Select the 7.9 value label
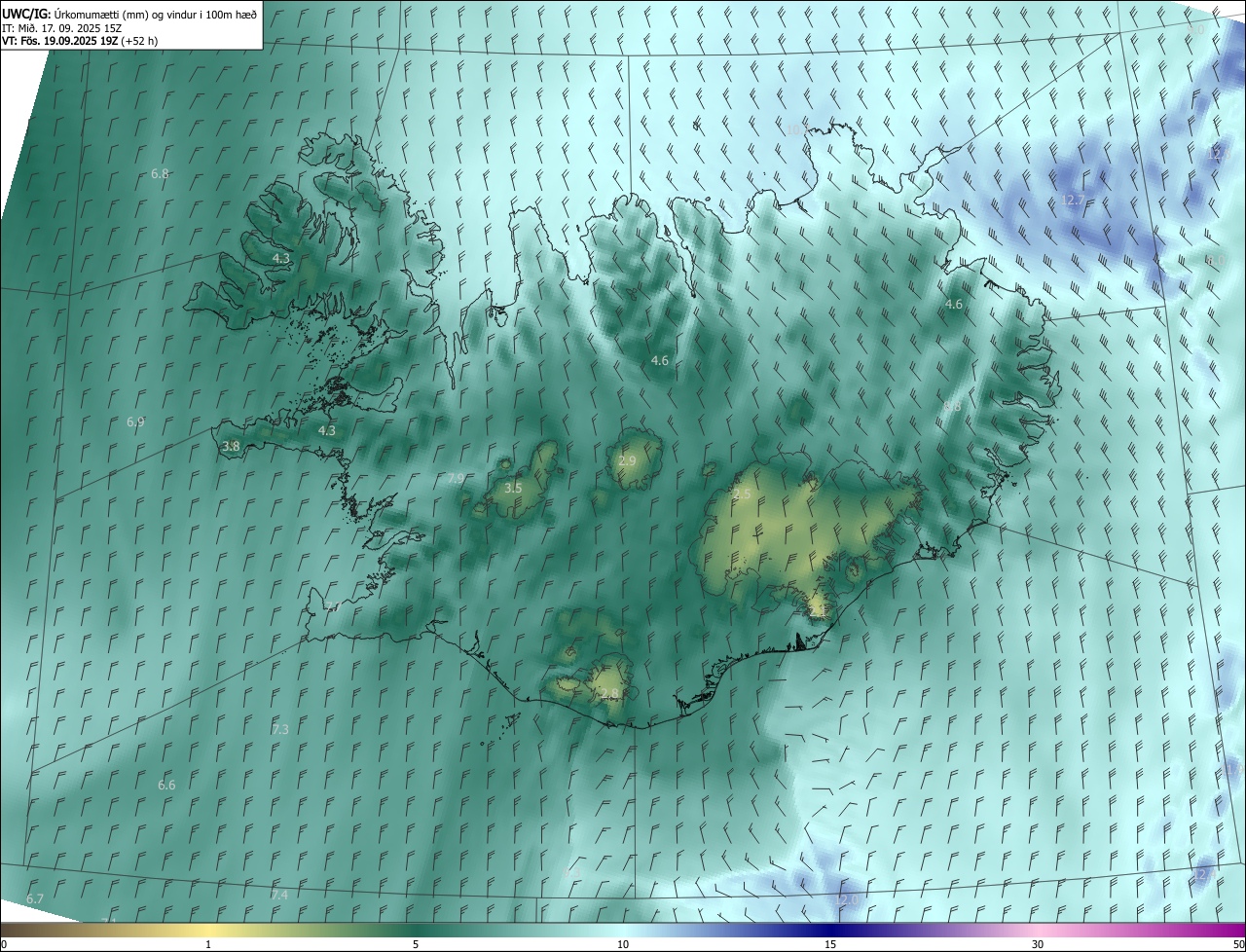 click(x=455, y=479)
